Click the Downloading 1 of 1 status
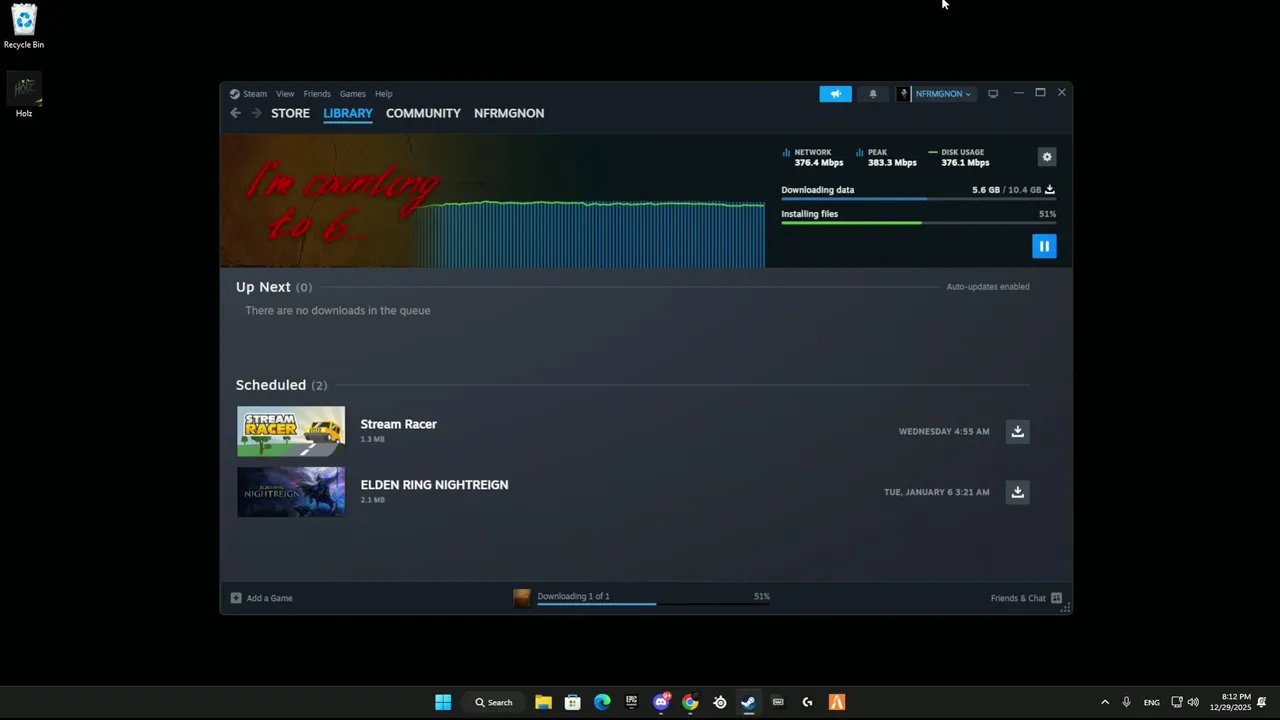Viewport: 1280px width, 720px height. (x=573, y=596)
